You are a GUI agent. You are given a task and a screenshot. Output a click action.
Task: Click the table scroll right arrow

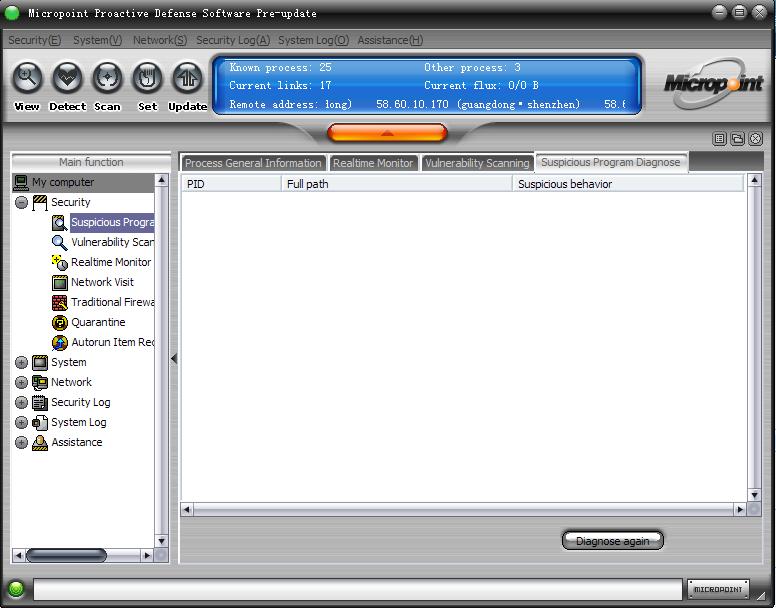[x=740, y=509]
